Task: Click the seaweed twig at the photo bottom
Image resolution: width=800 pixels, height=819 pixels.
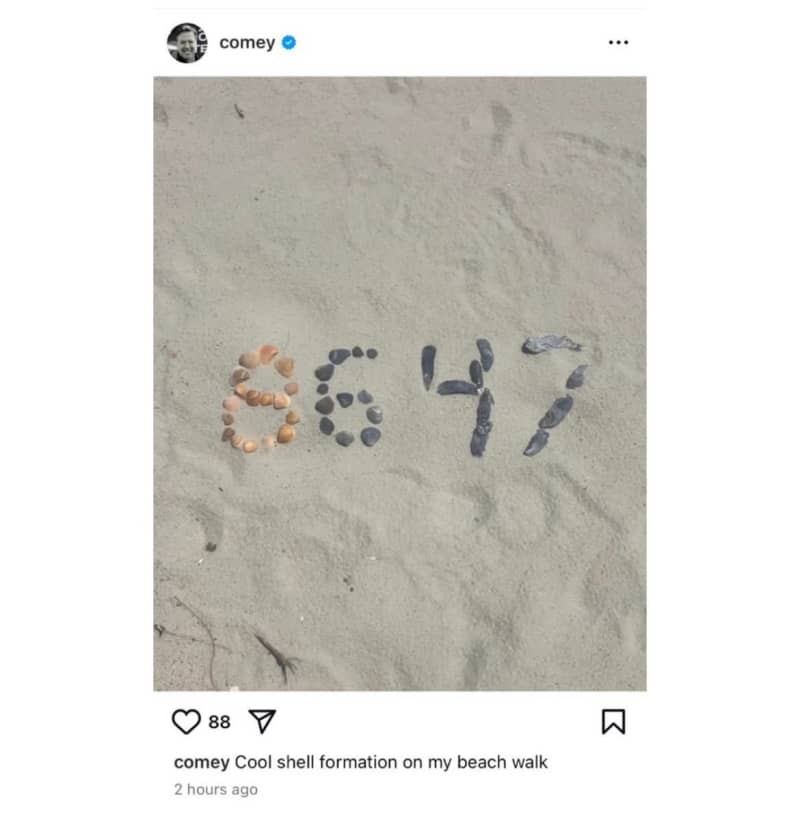Action: (x=277, y=658)
